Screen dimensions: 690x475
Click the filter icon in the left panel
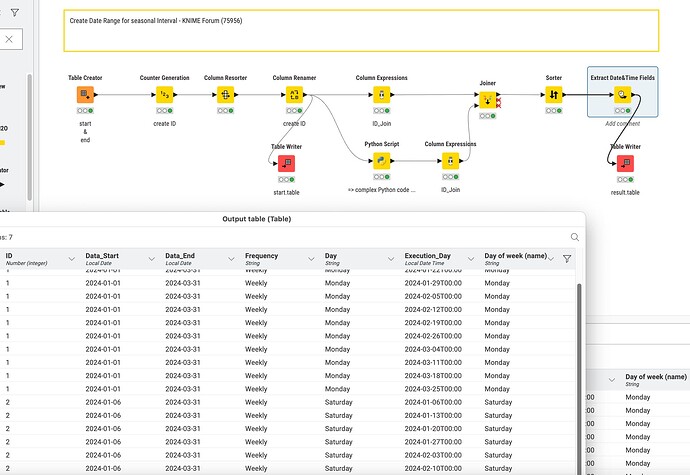15,12
